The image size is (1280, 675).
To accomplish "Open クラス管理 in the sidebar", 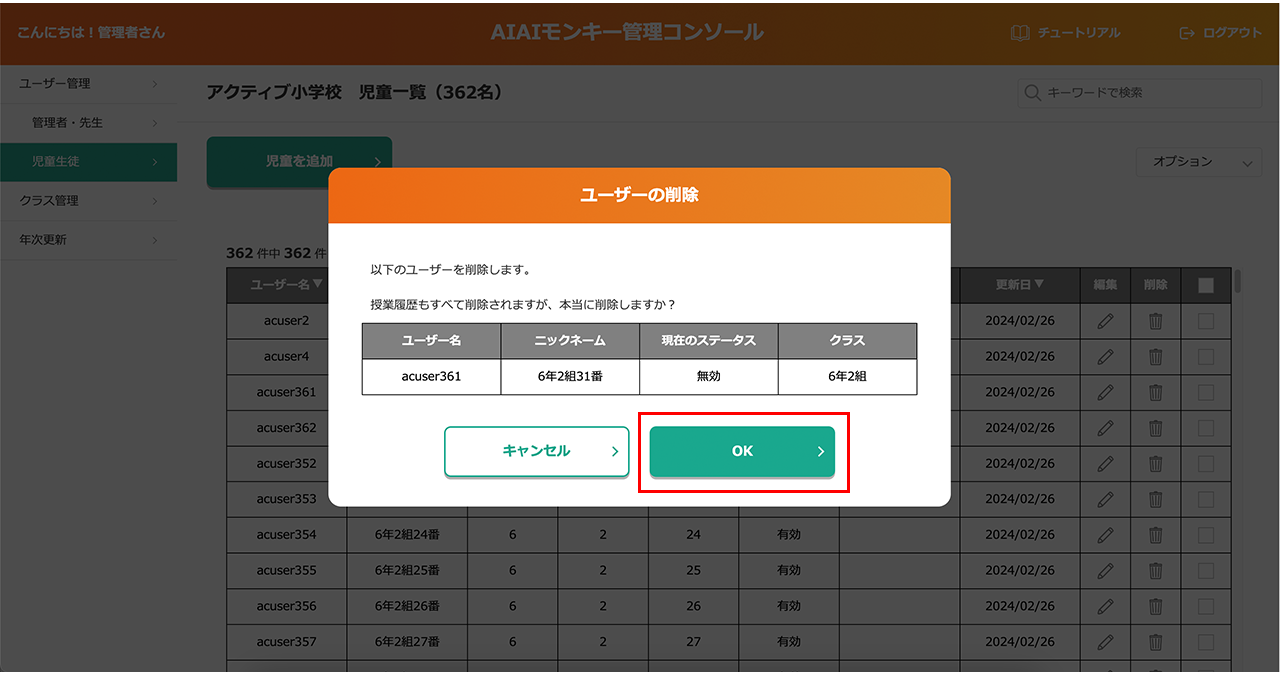I will pyautogui.click(x=88, y=201).
